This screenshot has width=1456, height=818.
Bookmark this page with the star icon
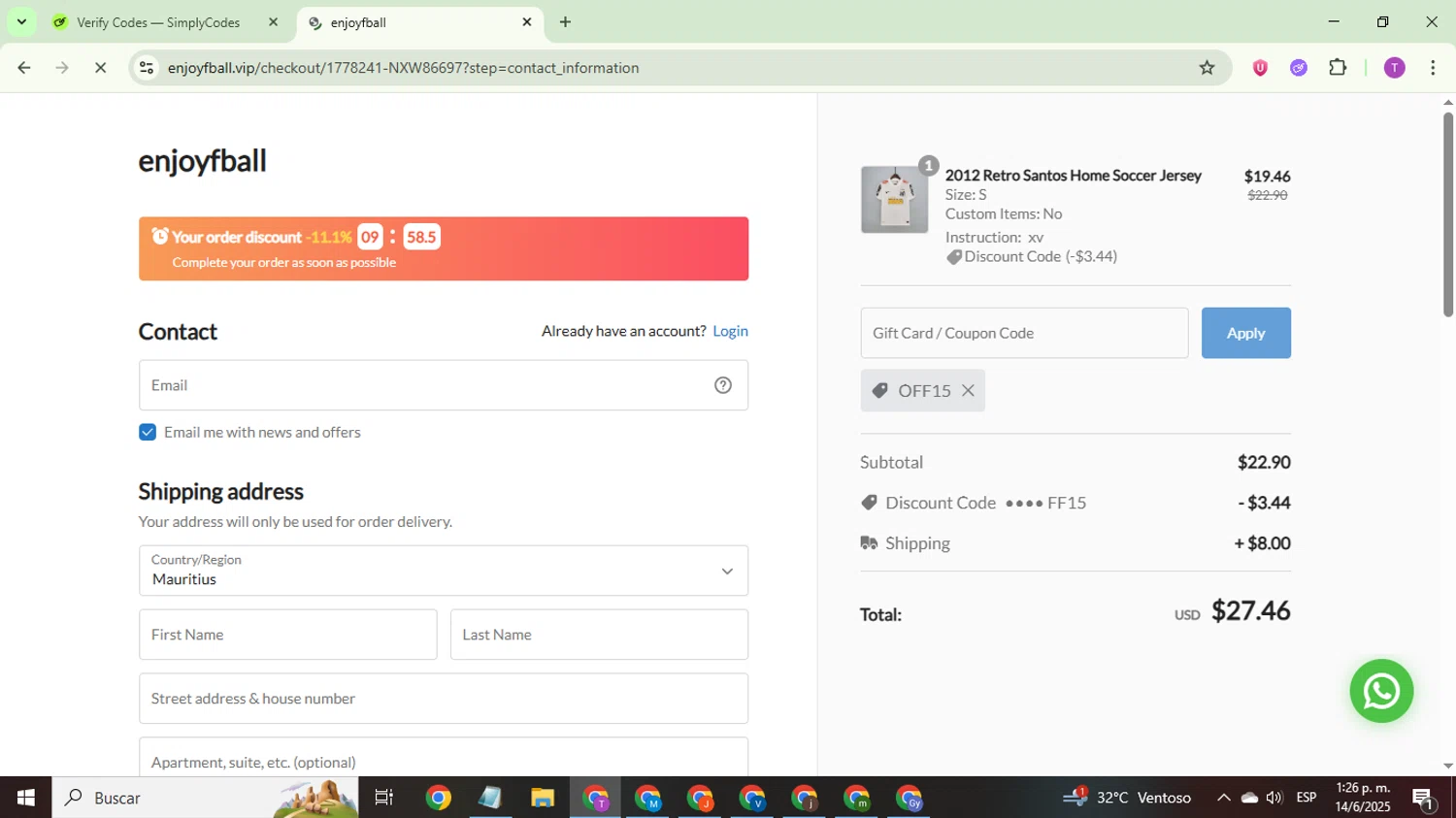click(x=1207, y=68)
